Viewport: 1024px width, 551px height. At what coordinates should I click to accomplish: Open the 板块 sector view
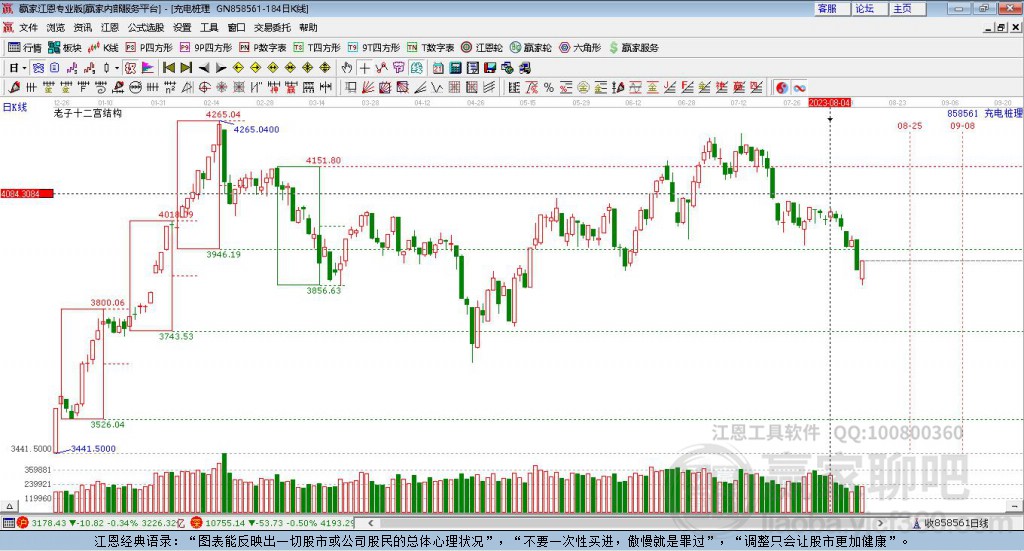pyautogui.click(x=64, y=48)
